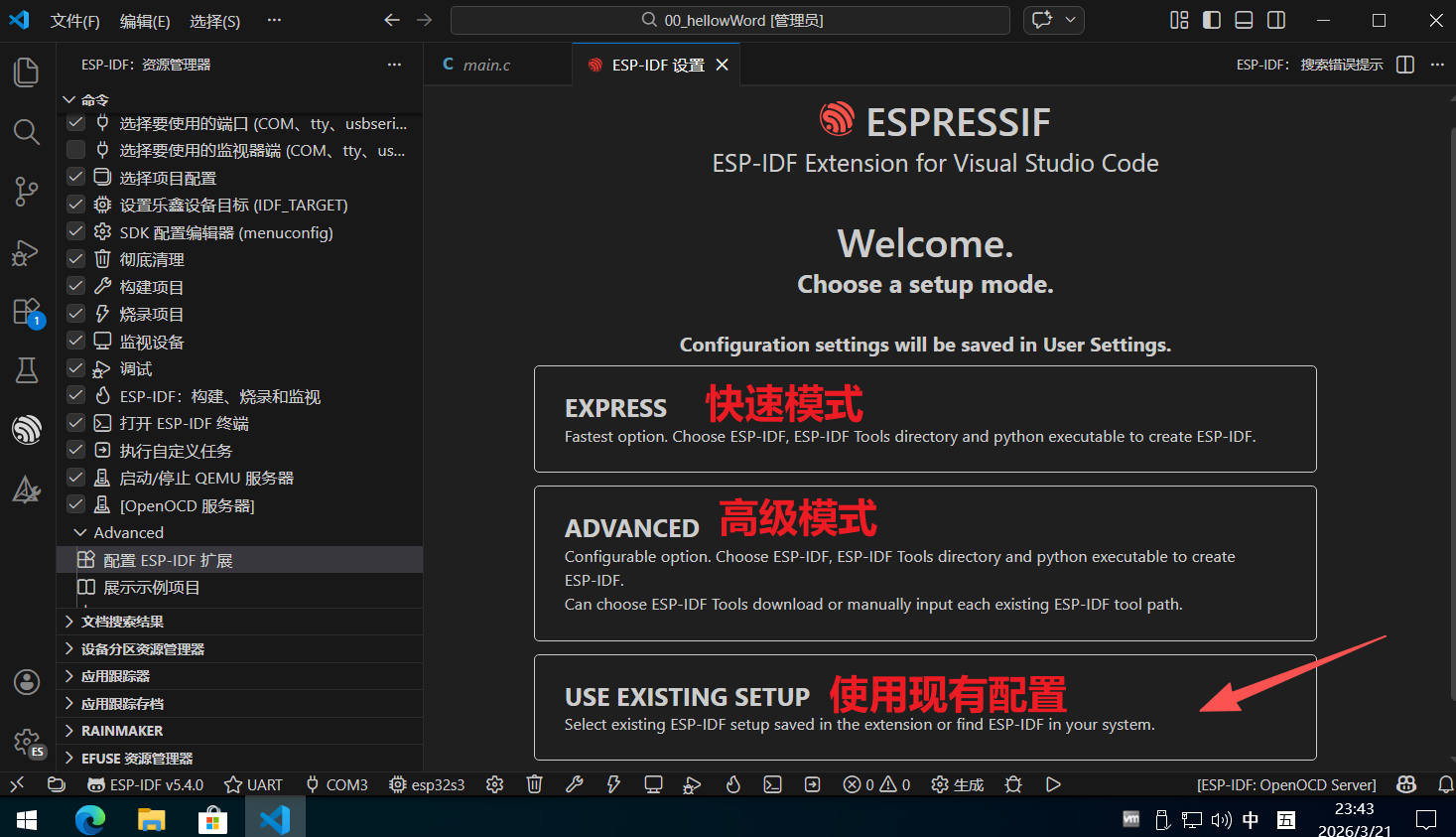The image size is (1456, 837).
Task: Split editor right icon
Action: (x=1405, y=65)
